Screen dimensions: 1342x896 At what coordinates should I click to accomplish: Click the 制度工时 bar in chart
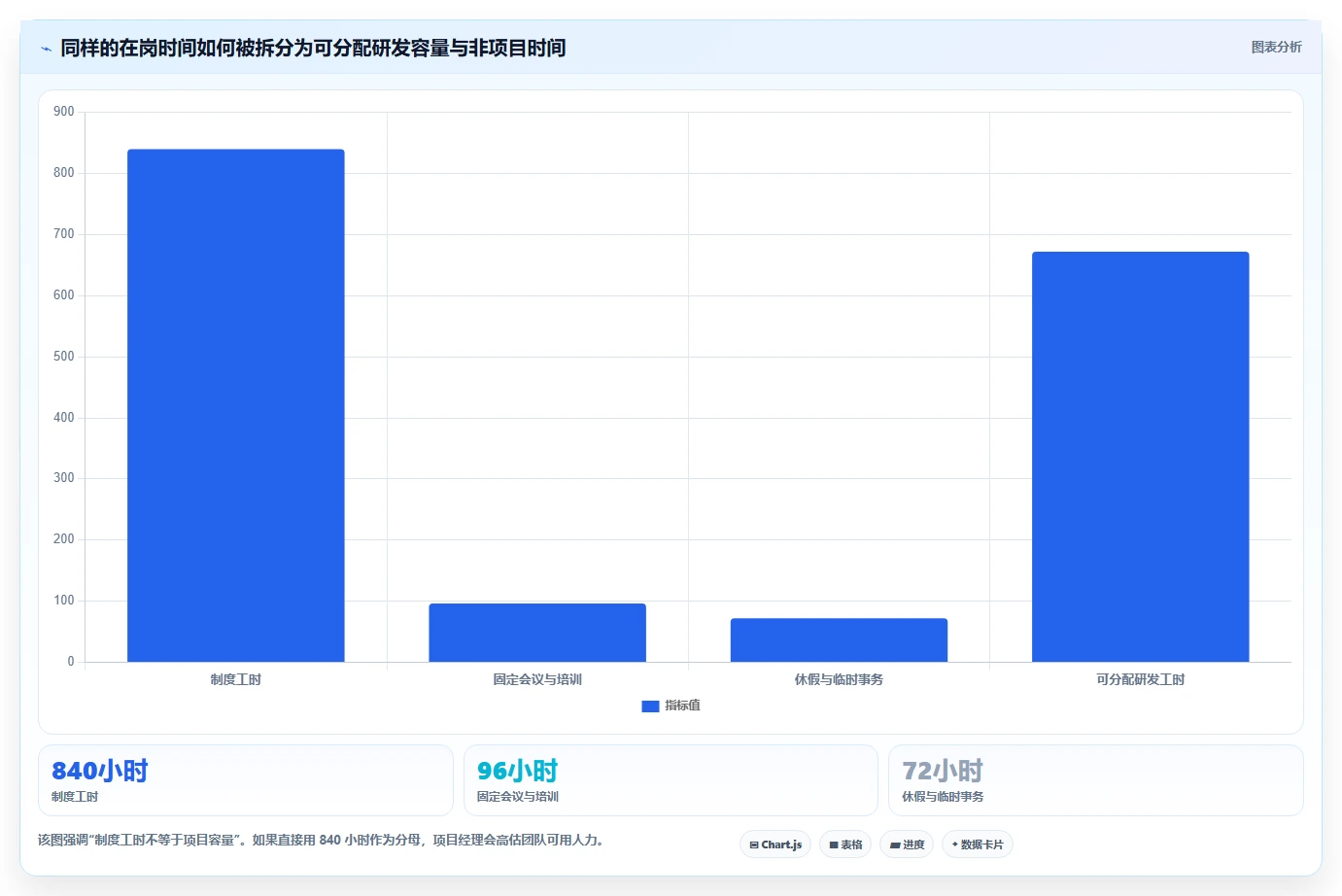[236, 405]
